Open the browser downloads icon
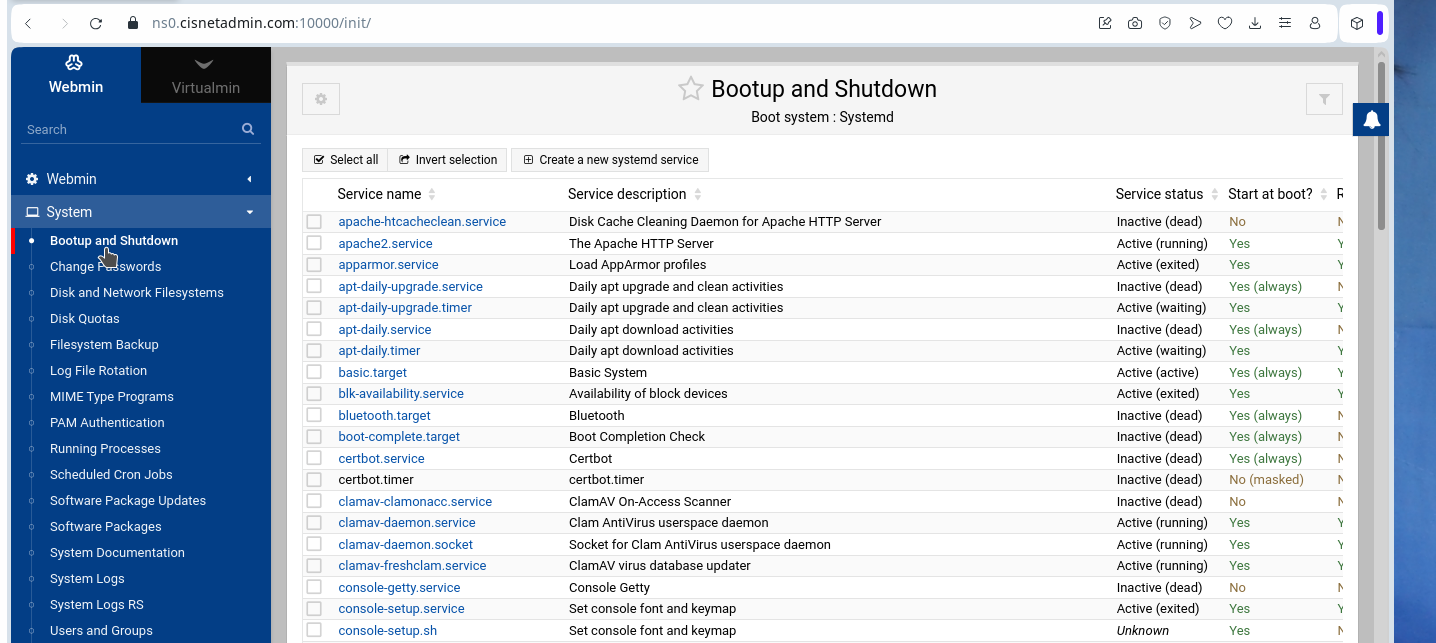Viewport: 1436px width, 643px height. coord(1255,23)
